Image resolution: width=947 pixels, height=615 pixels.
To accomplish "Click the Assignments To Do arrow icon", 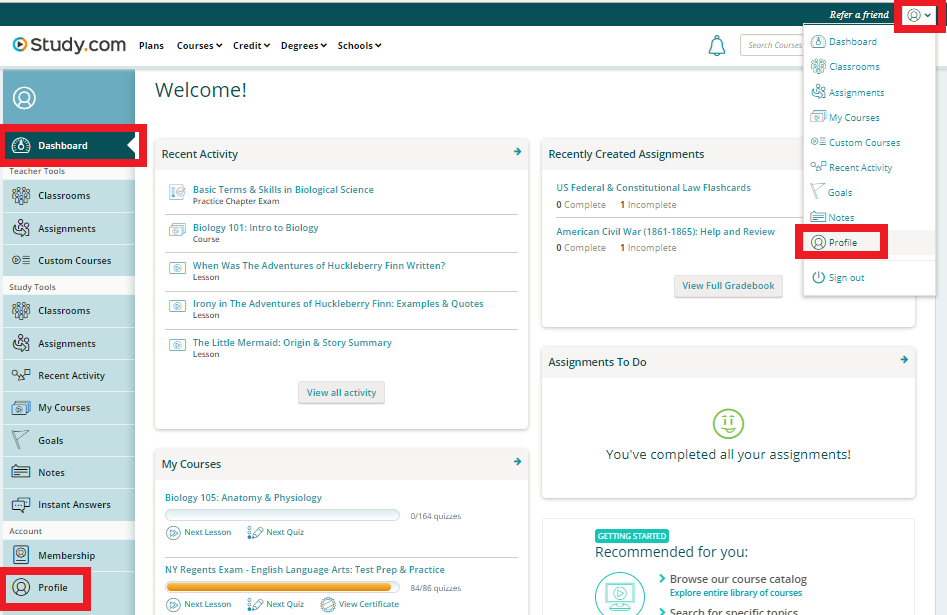I will pyautogui.click(x=904, y=360).
